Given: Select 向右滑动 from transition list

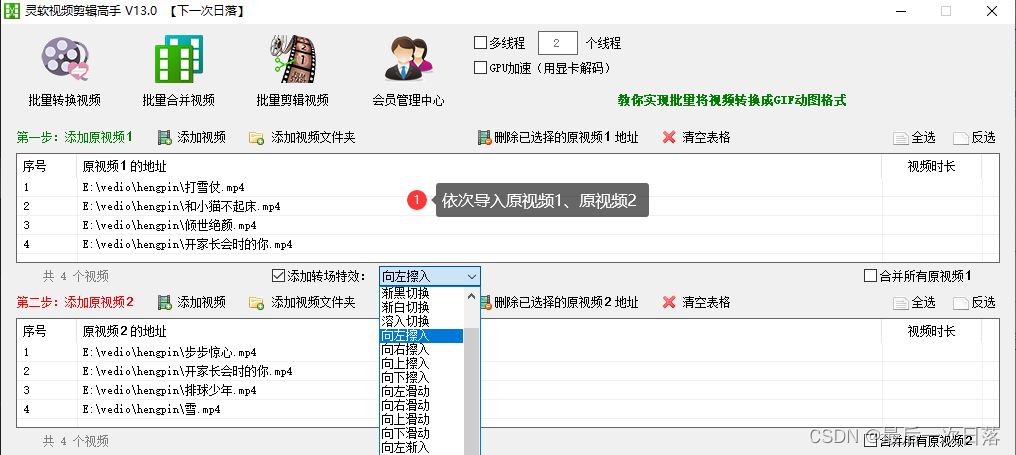Looking at the screenshot, I should (x=421, y=406).
